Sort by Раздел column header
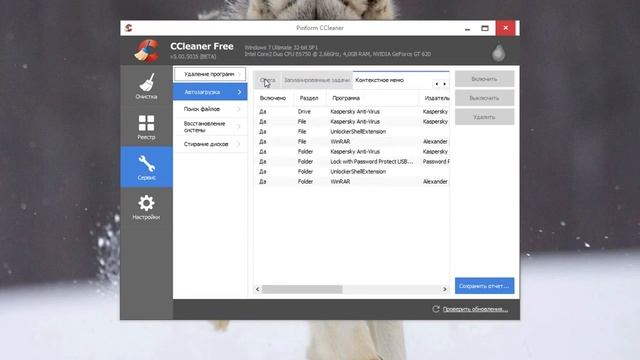Image resolution: width=640 pixels, height=360 pixels. point(310,98)
